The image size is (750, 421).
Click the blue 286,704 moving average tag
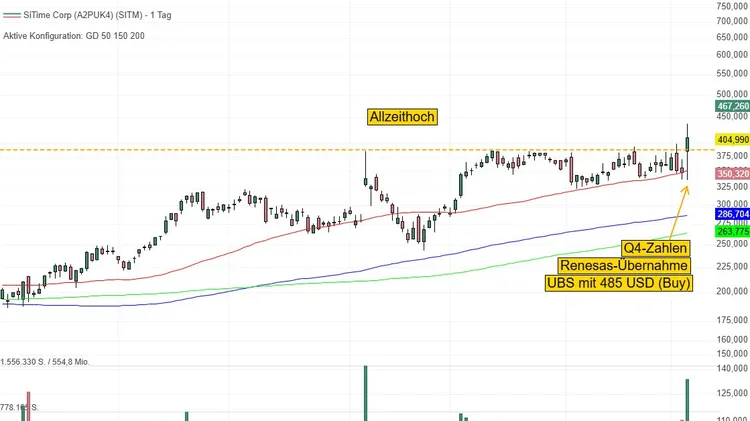[x=732, y=215]
